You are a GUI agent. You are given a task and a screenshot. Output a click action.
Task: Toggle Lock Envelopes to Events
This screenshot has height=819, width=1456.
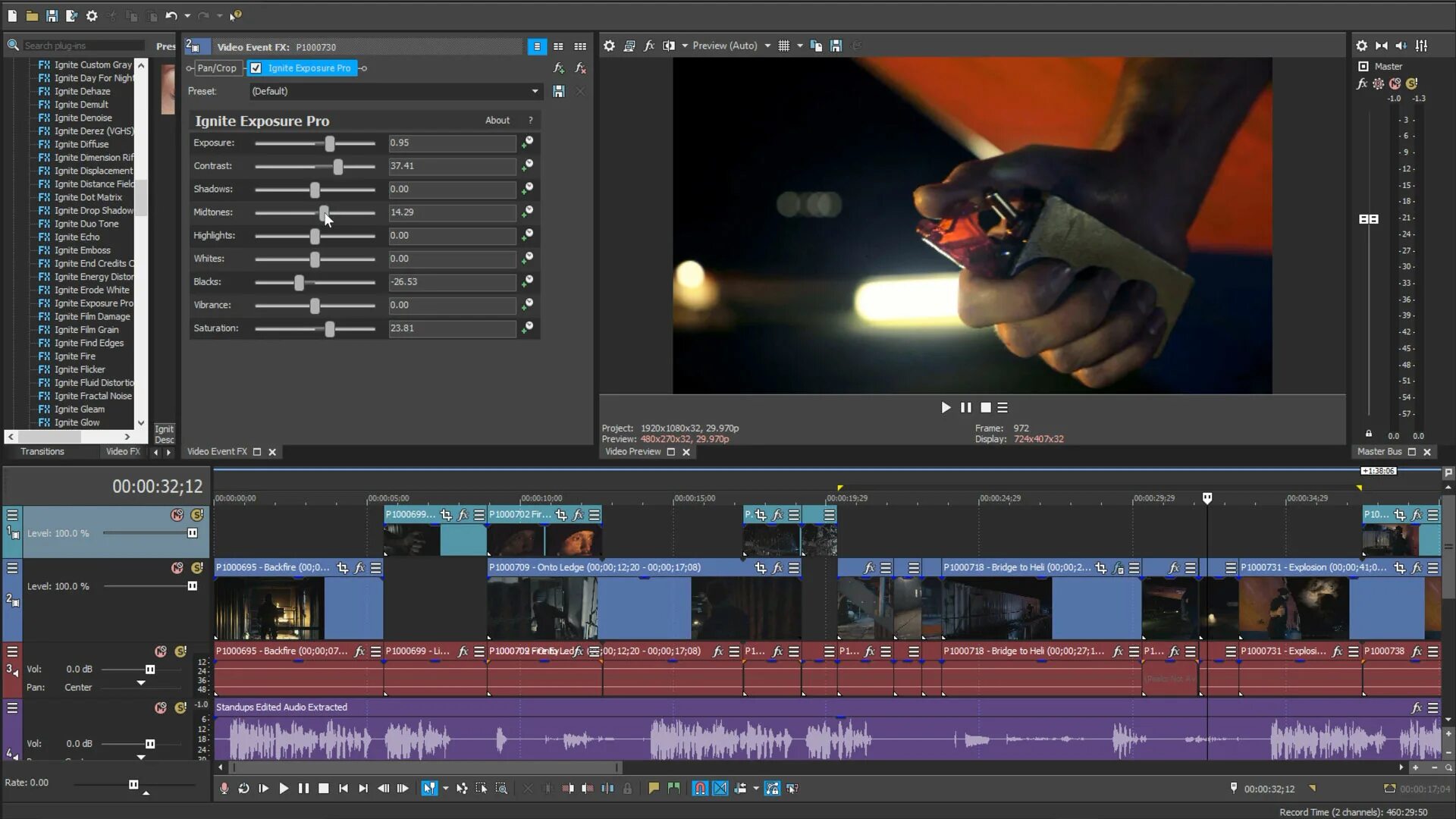click(772, 789)
